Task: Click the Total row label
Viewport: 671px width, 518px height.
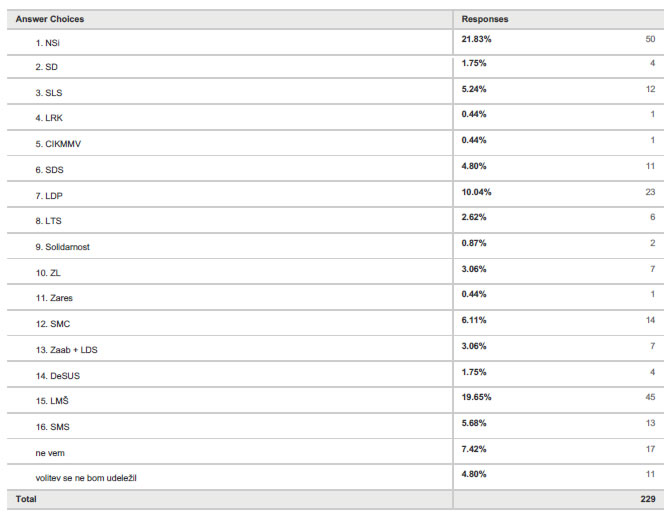Action: pos(26,499)
